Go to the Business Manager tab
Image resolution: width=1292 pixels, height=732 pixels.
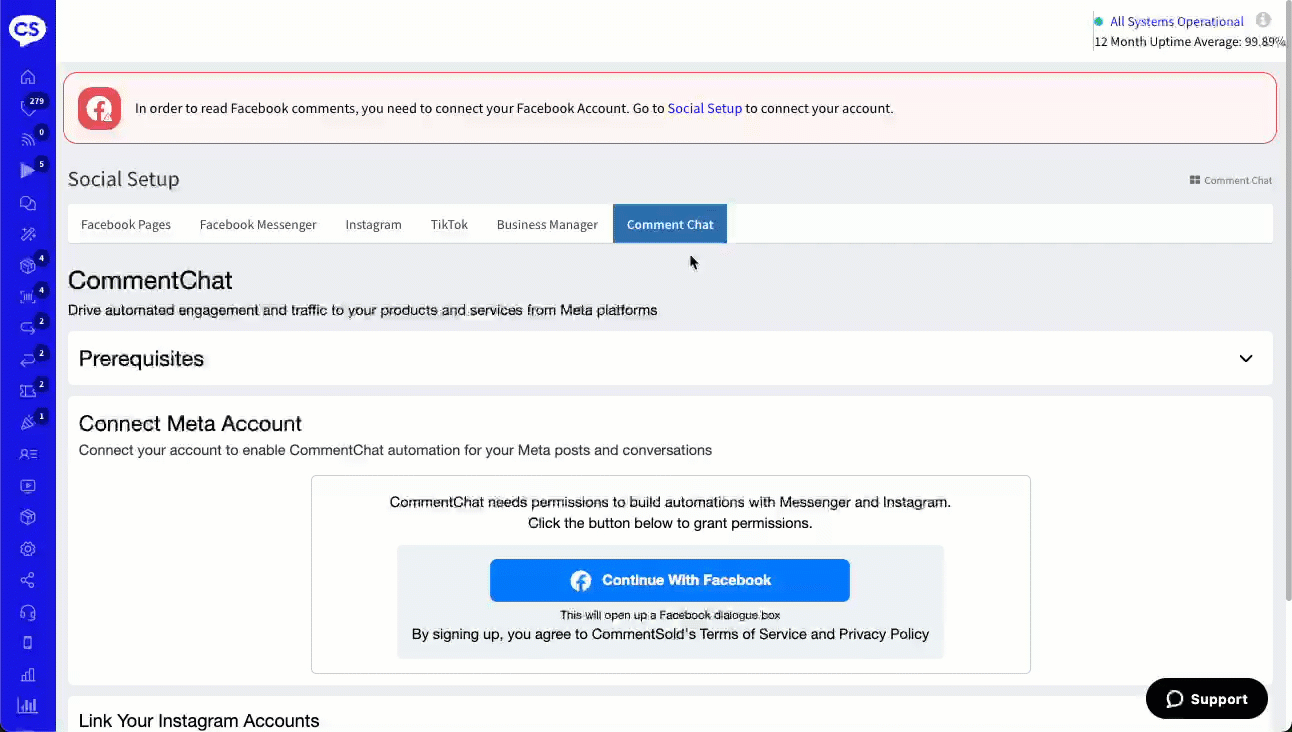(x=547, y=225)
